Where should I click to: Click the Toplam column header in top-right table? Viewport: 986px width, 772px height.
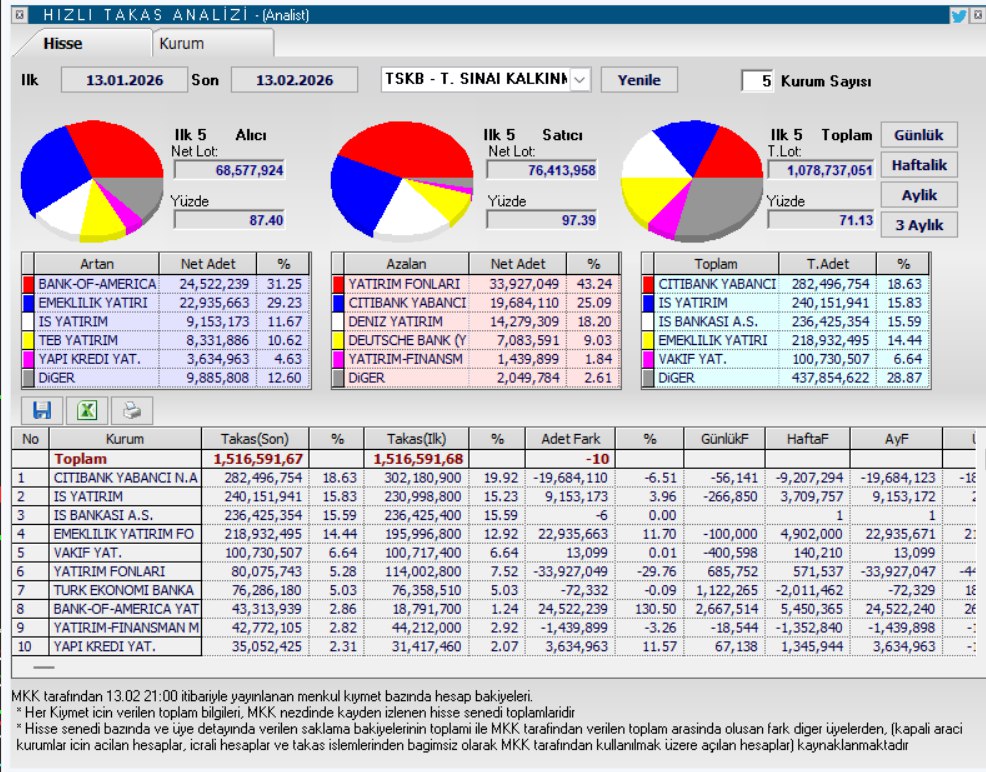coord(716,264)
